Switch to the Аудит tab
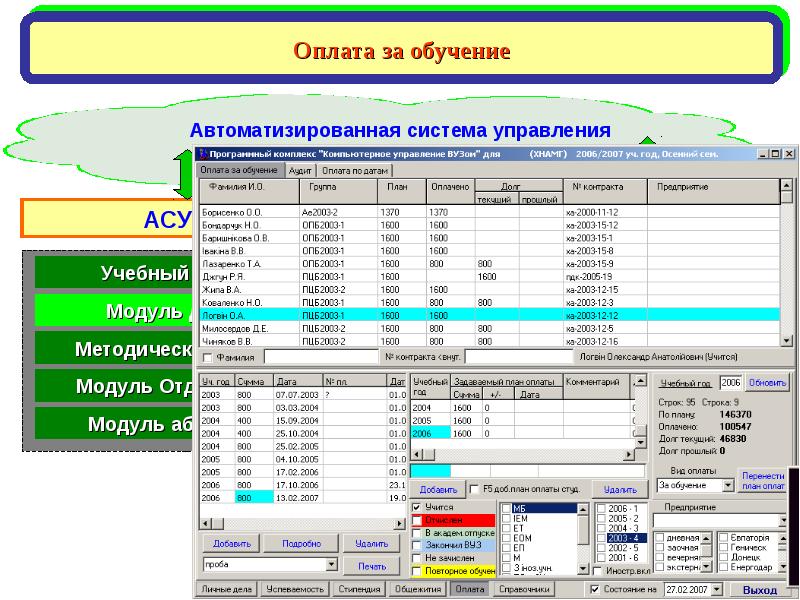The width and height of the screenshot is (800, 600). click(x=301, y=171)
